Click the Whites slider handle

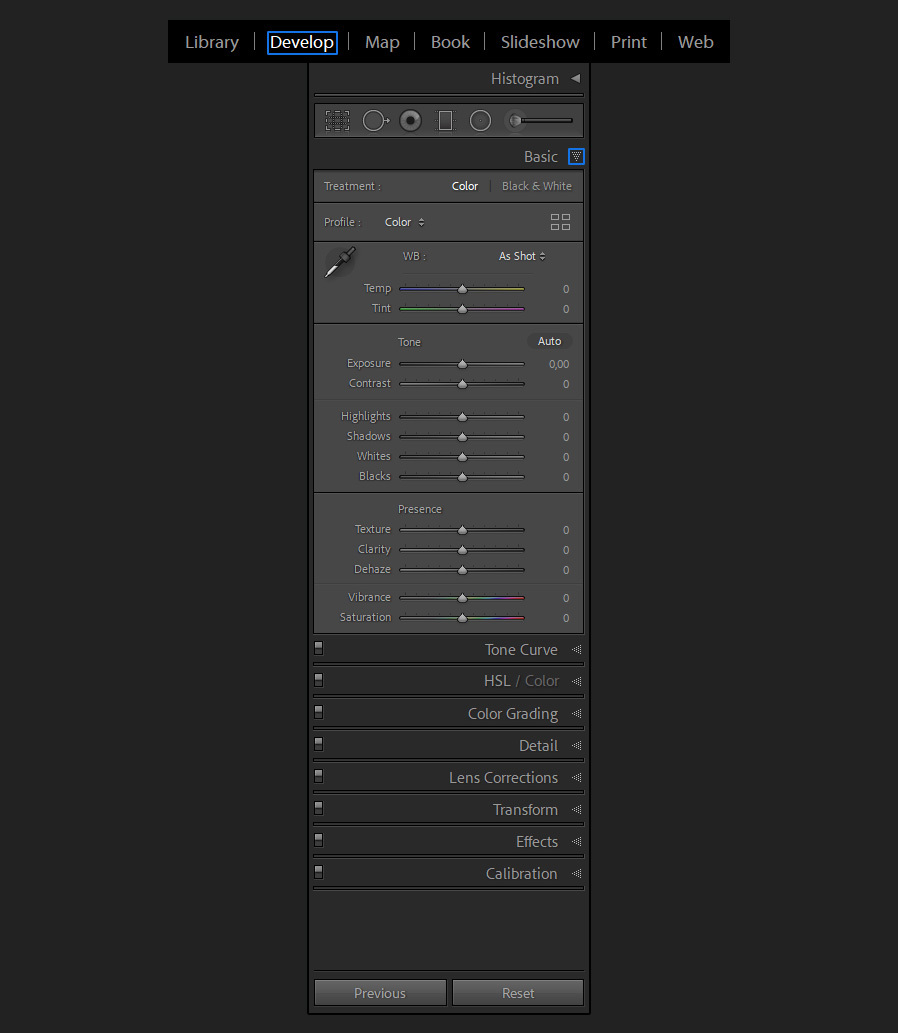(463, 457)
